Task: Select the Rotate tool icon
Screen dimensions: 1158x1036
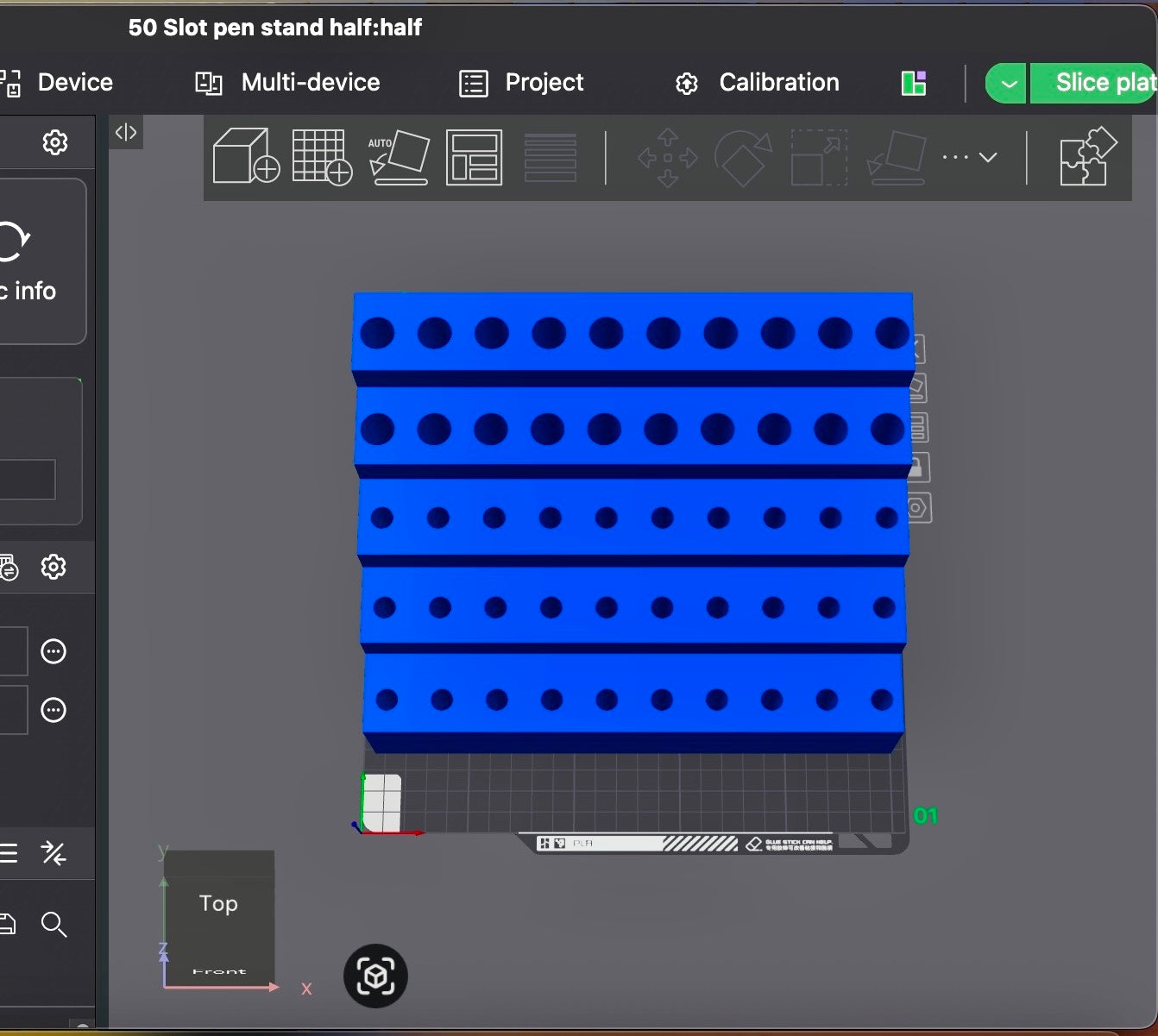Action: pyautogui.click(x=743, y=158)
